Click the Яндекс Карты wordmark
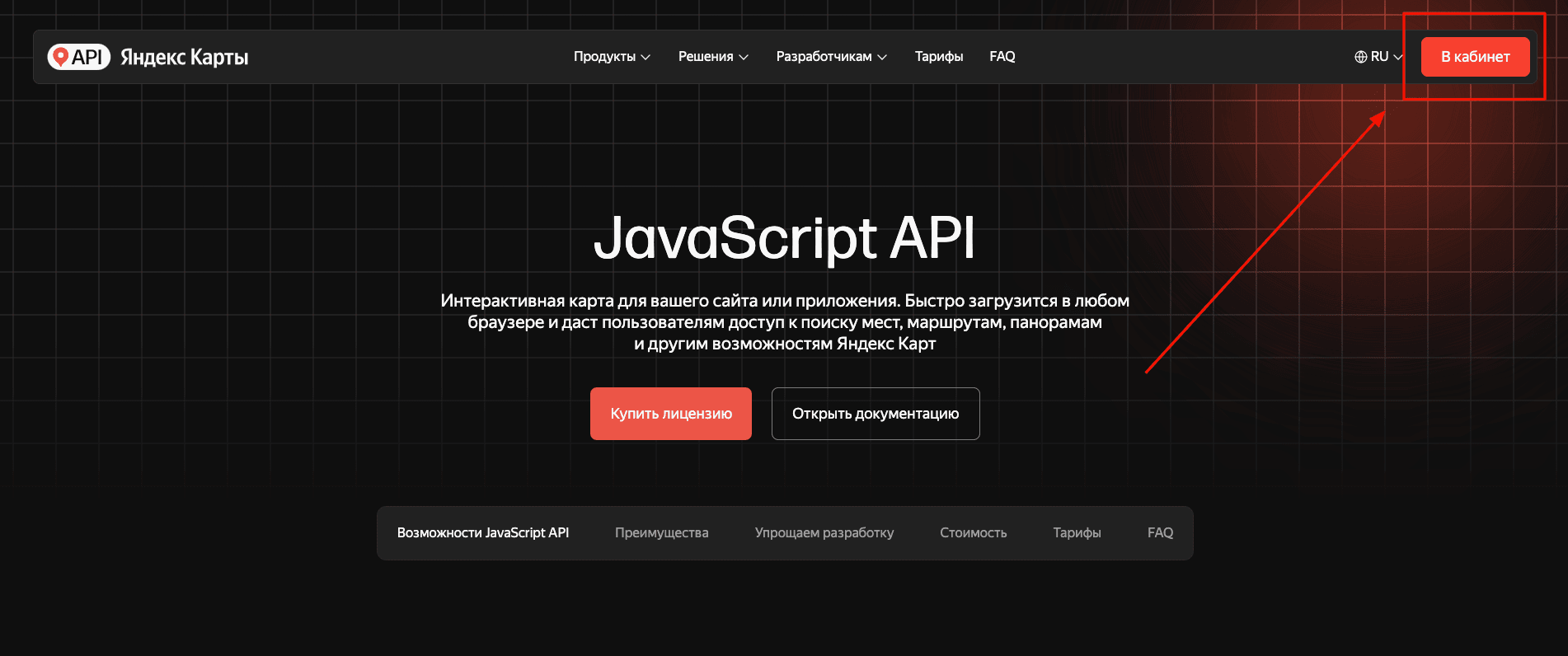Image resolution: width=1568 pixels, height=656 pixels. tap(184, 57)
